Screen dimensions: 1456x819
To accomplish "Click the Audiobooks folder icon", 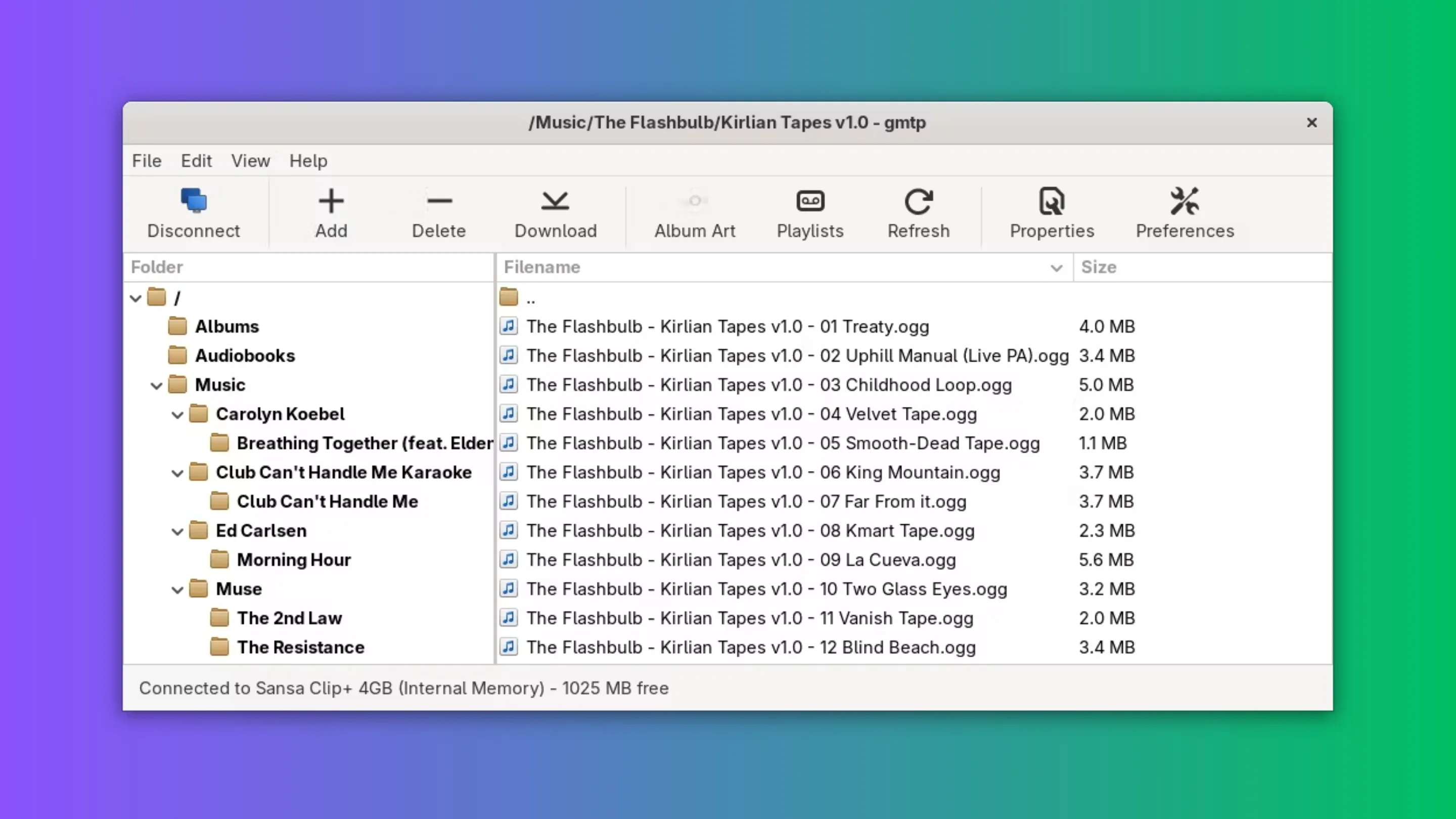I will pyautogui.click(x=177, y=355).
